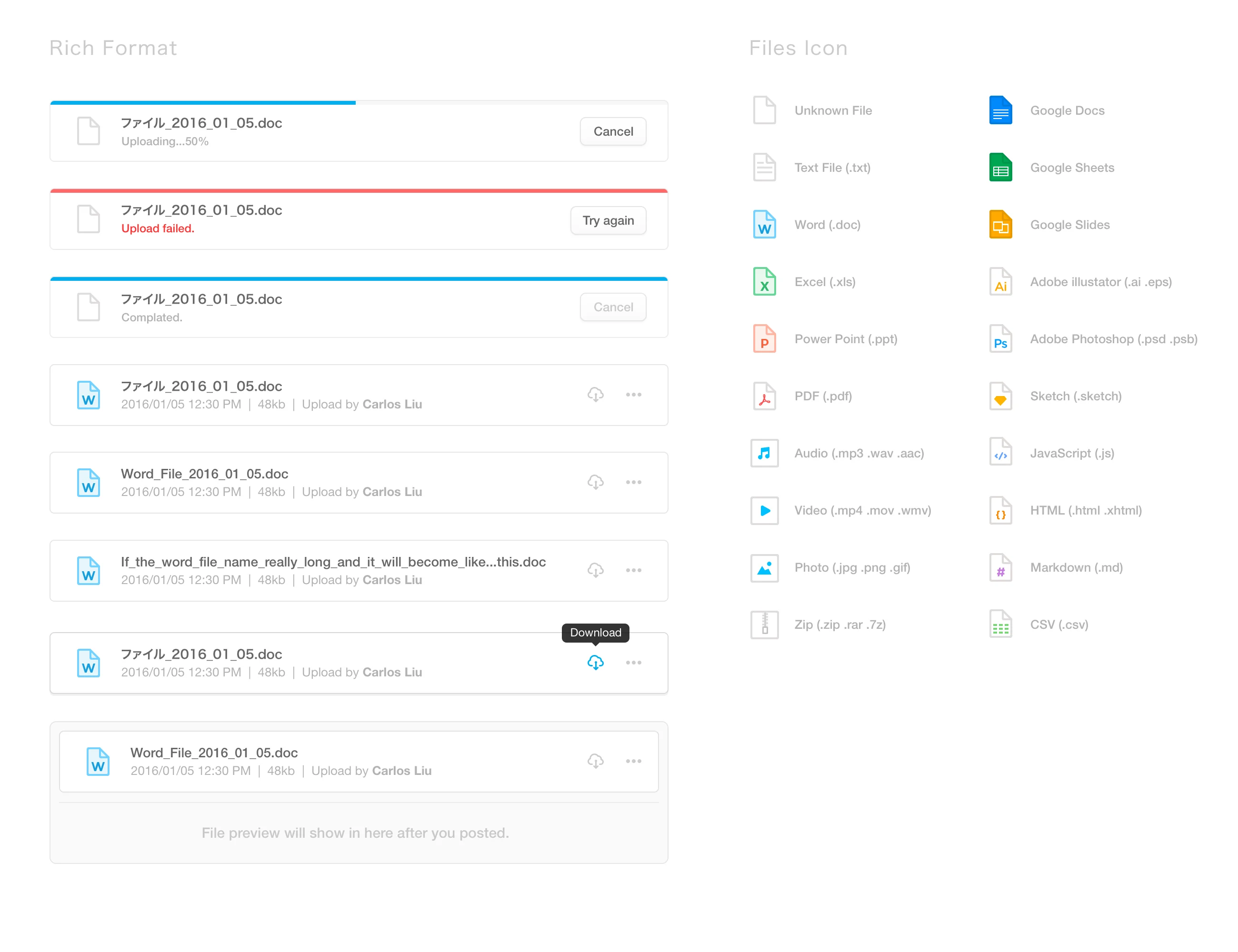This screenshot has width=1238, height=952.
Task: Click the 50% blue upload progress bar
Action: 203,102
